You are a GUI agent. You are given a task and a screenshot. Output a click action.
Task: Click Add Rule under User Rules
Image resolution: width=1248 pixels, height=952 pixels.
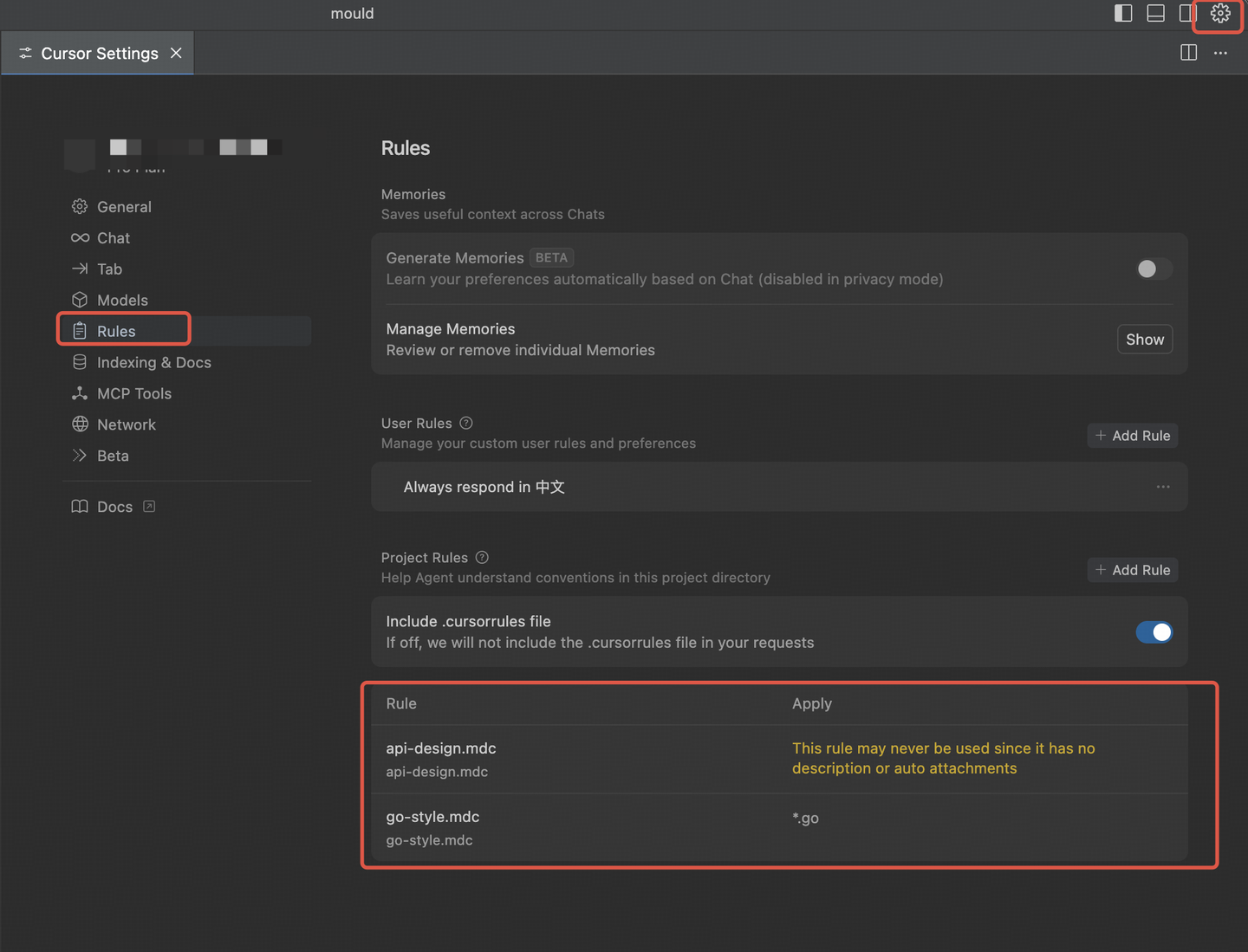click(x=1133, y=436)
